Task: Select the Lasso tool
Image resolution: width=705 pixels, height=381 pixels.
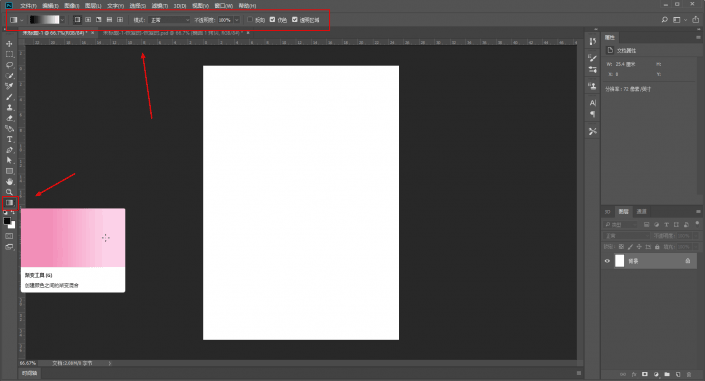Action: [9, 65]
